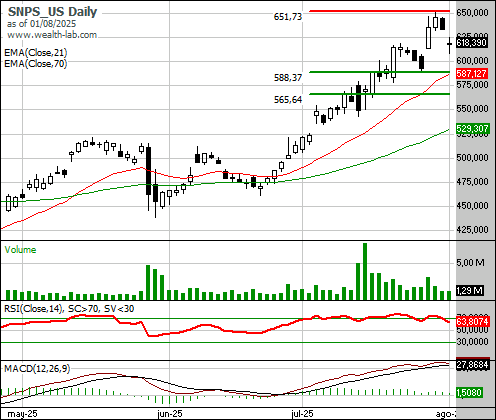Click the 565,64 support level label
Viewport: 496px width, 420px height.
[x=288, y=100]
